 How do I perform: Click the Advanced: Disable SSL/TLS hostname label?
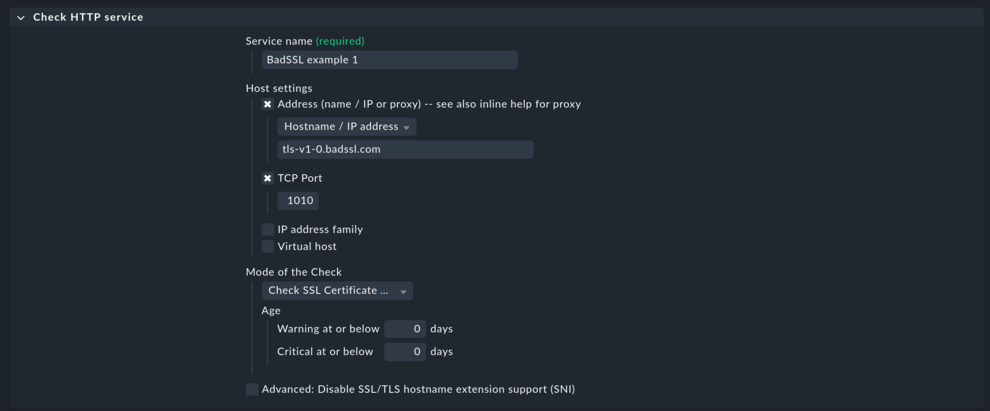click(x=418, y=390)
